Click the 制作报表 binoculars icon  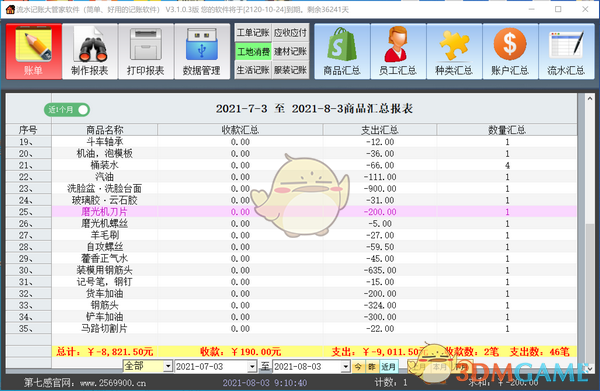(x=90, y=51)
